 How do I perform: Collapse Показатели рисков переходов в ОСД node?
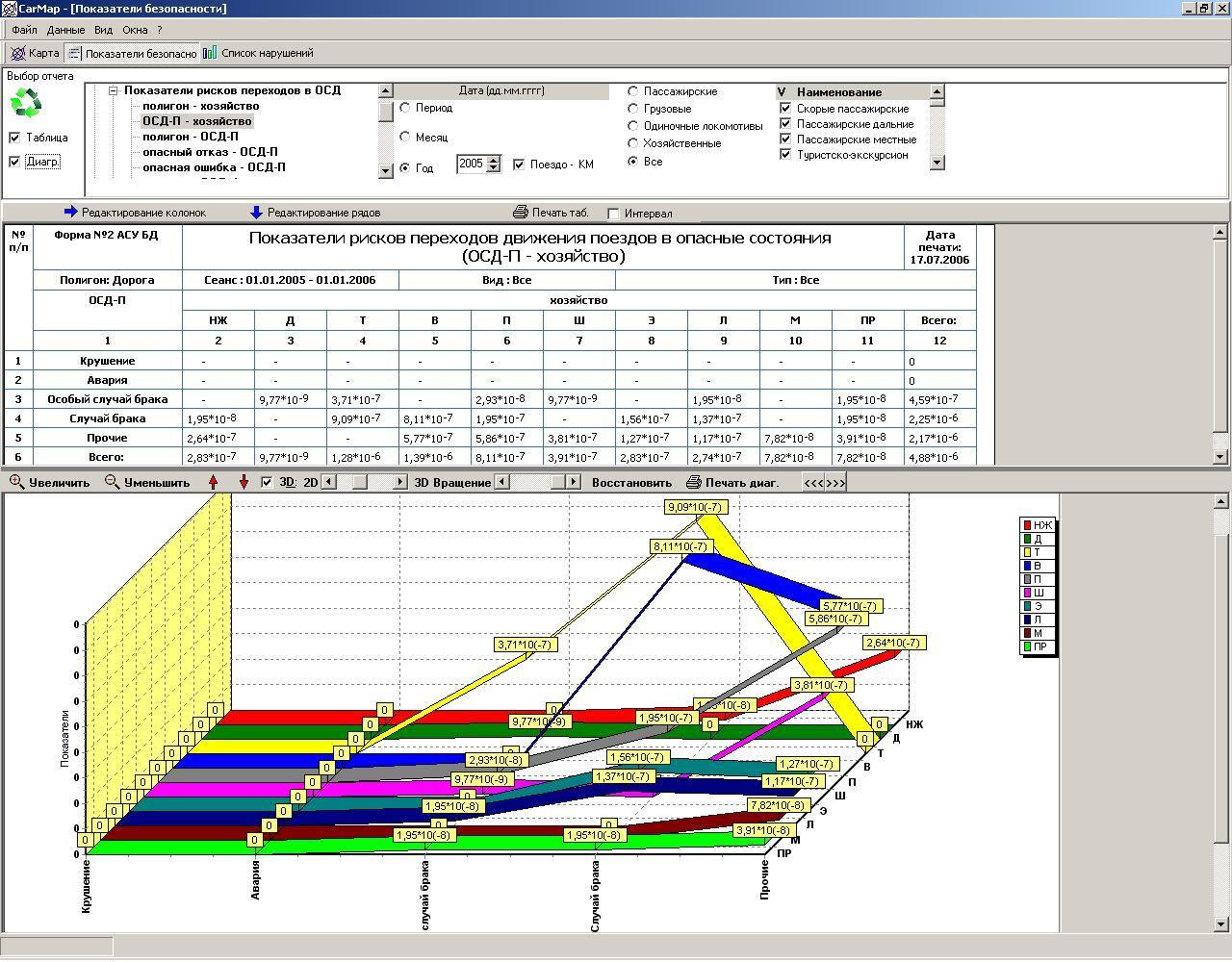point(113,90)
